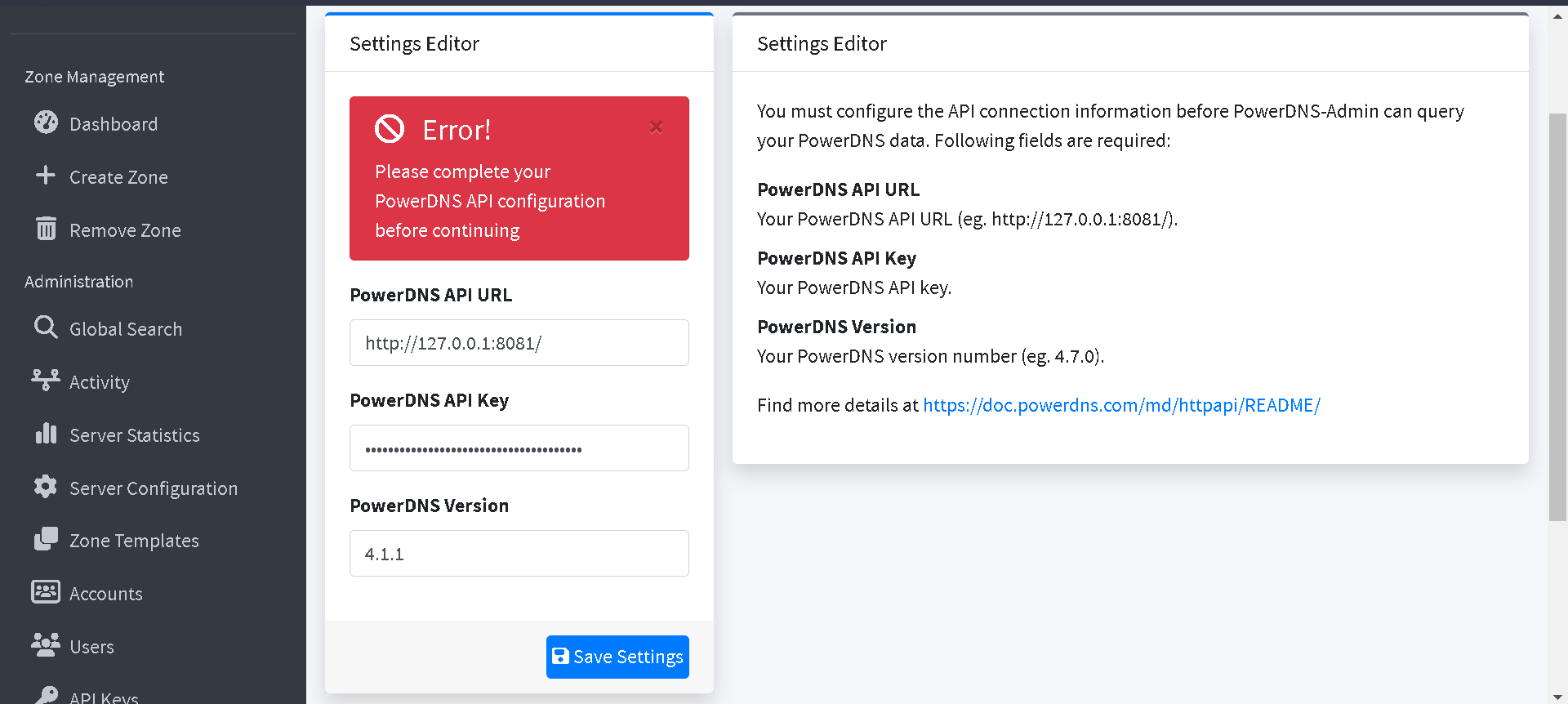Edit the PowerDNS Version field
Viewport: 1568px width, 704px height.
(519, 554)
